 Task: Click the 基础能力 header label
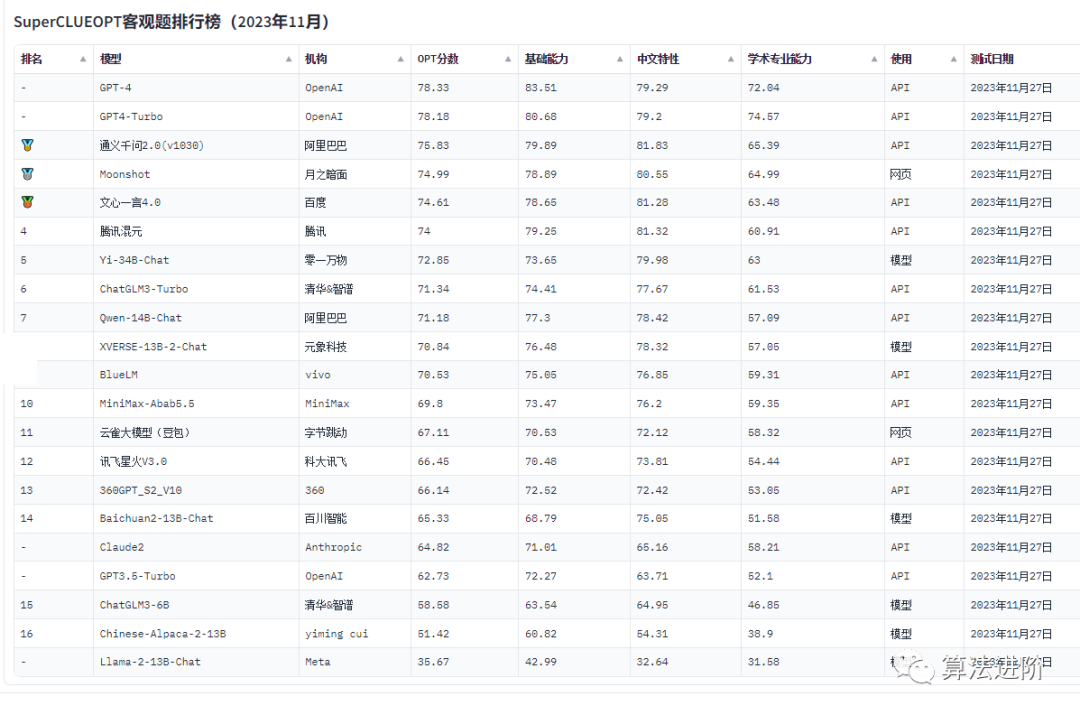(x=546, y=59)
